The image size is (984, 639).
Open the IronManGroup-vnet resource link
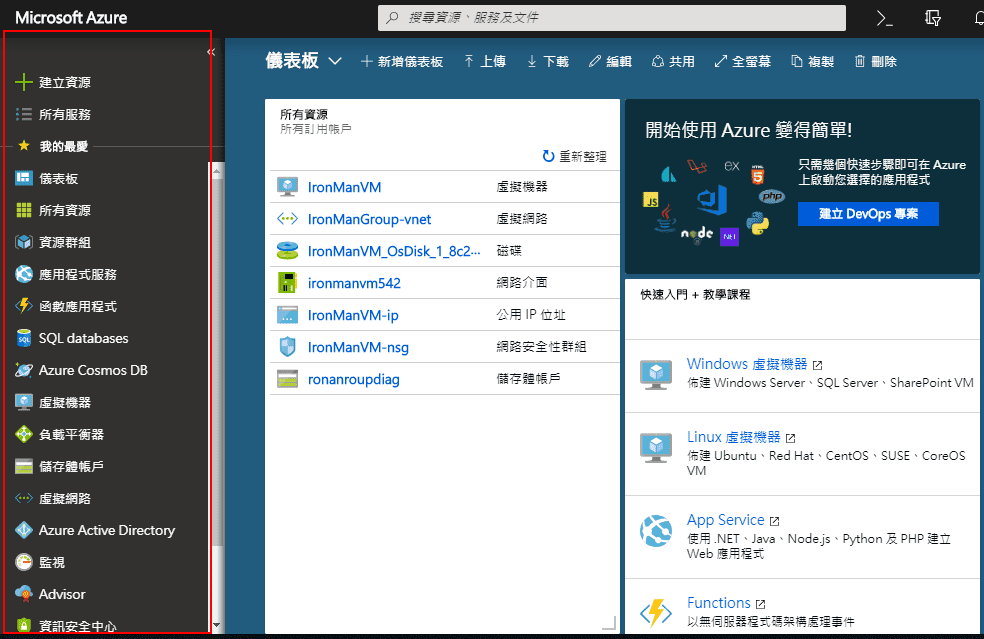pos(370,219)
